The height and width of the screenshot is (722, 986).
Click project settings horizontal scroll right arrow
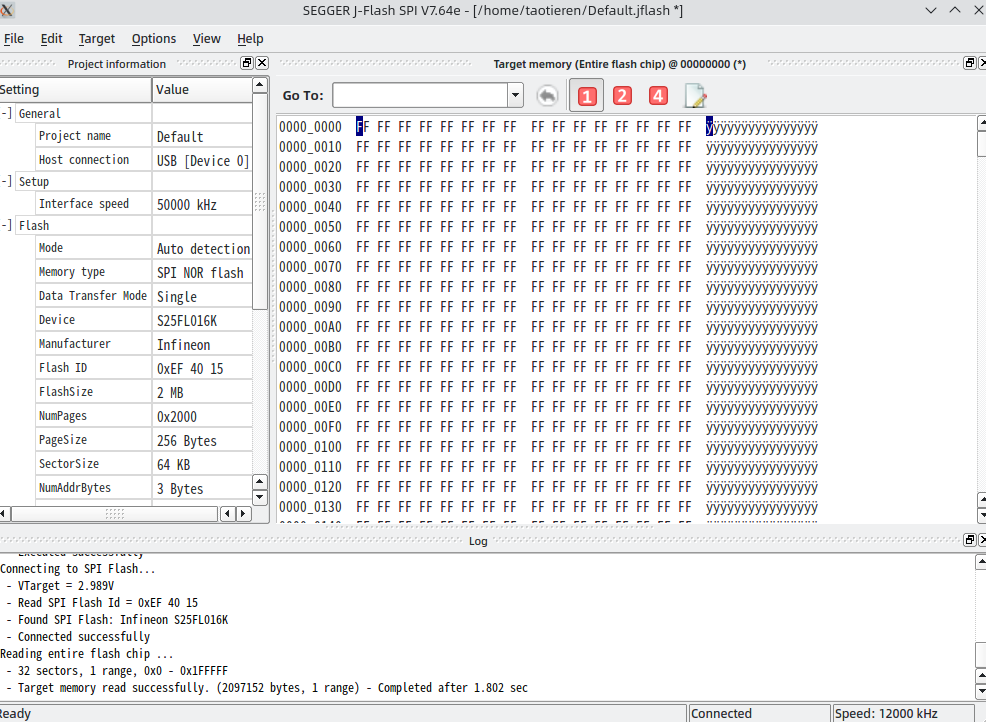tap(243, 514)
